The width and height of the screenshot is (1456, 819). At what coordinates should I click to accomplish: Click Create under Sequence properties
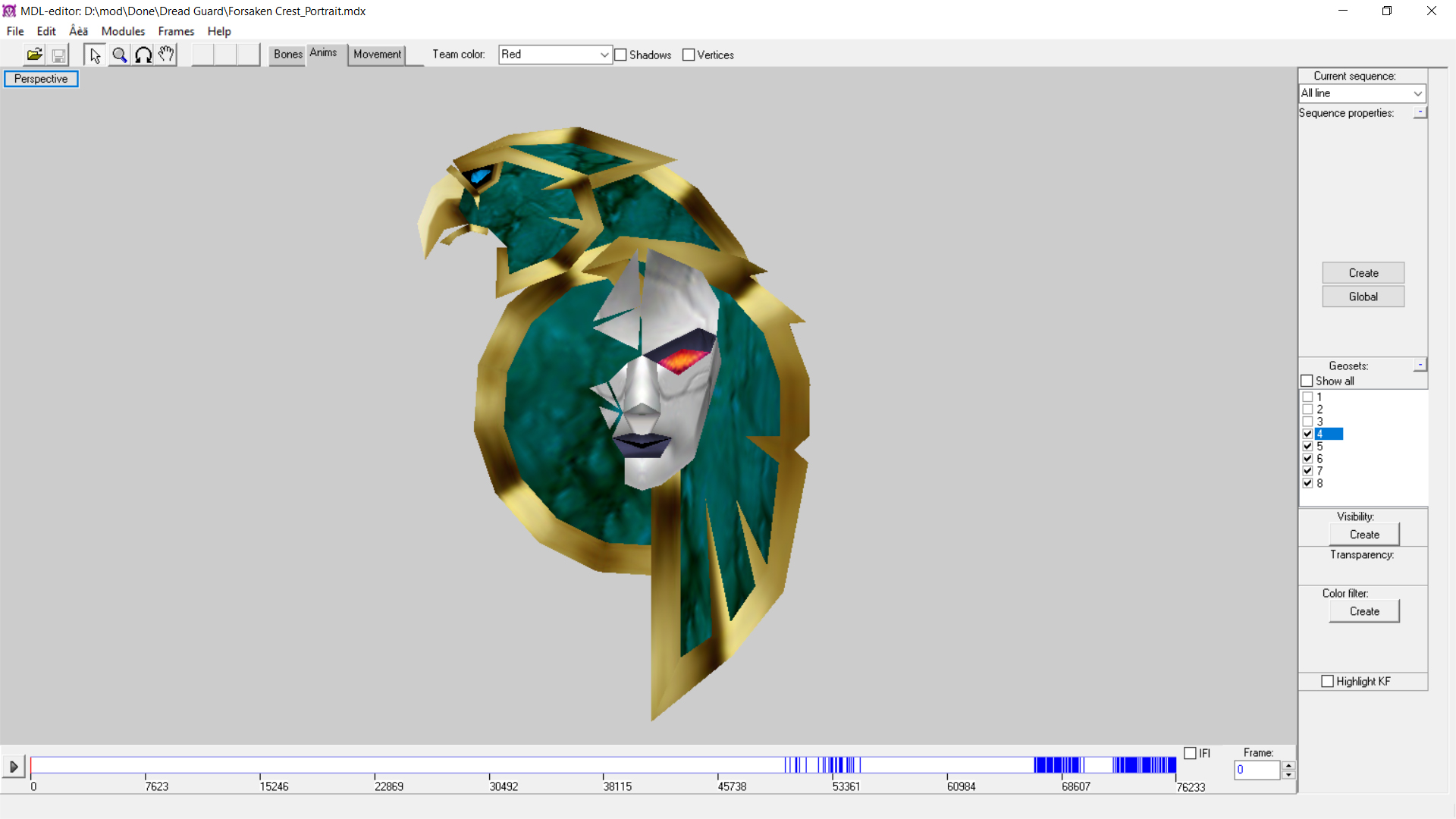1363,273
